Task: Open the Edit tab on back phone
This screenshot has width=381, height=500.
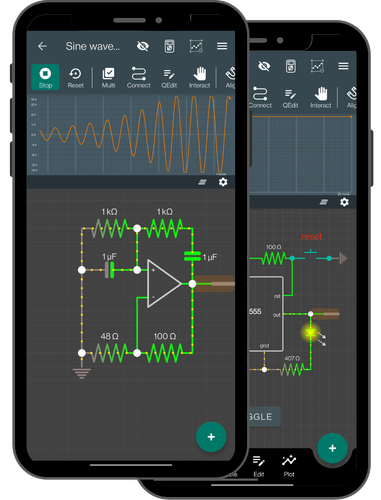Action: pos(259,466)
